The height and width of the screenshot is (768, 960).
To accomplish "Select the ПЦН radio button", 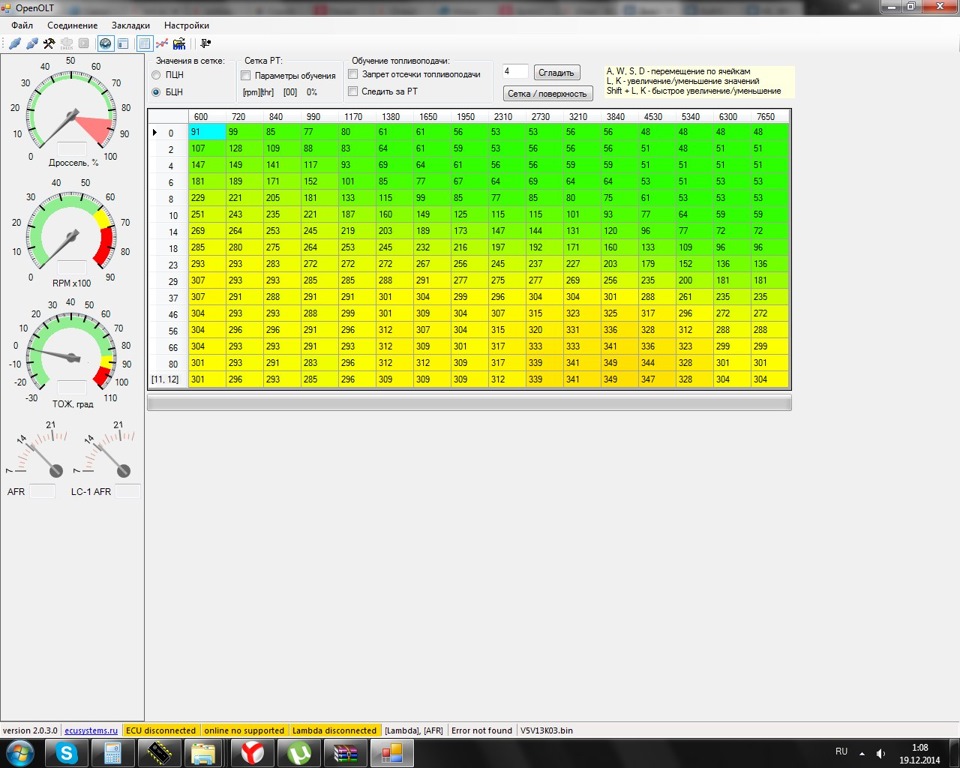I will 156,75.
